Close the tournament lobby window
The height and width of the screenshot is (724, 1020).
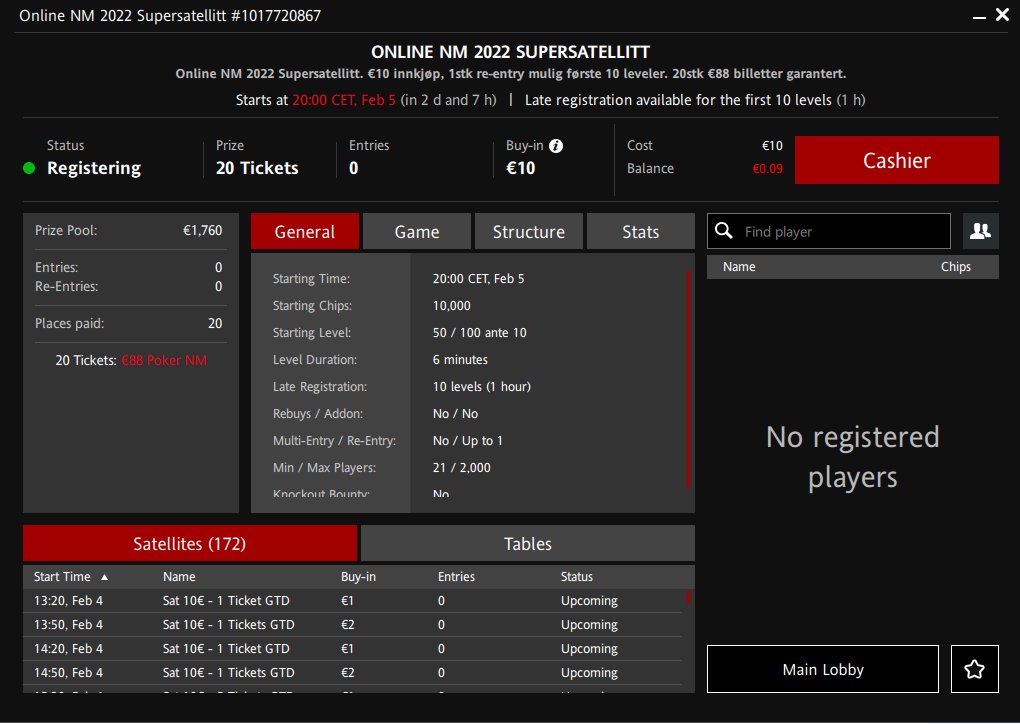[1002, 14]
